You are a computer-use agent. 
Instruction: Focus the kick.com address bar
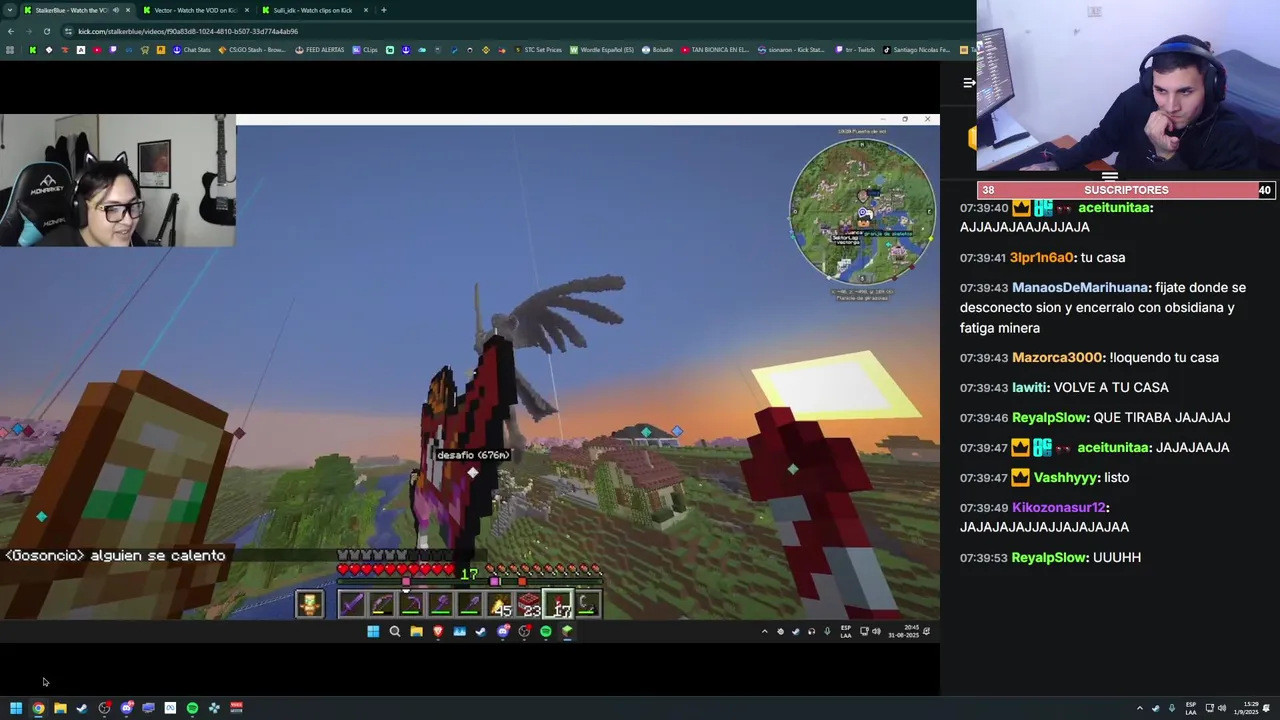point(188,31)
